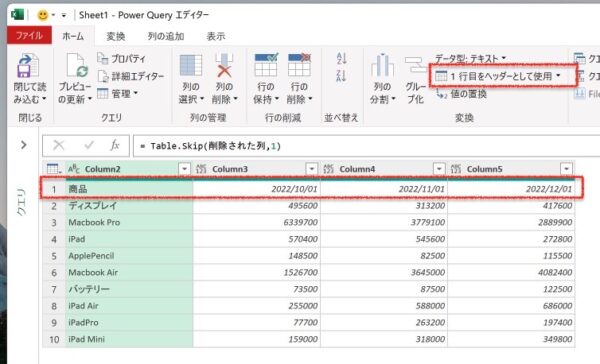Expand the data type (データ型: テキスト) dropdown
This screenshot has height=364, width=600.
471,59
